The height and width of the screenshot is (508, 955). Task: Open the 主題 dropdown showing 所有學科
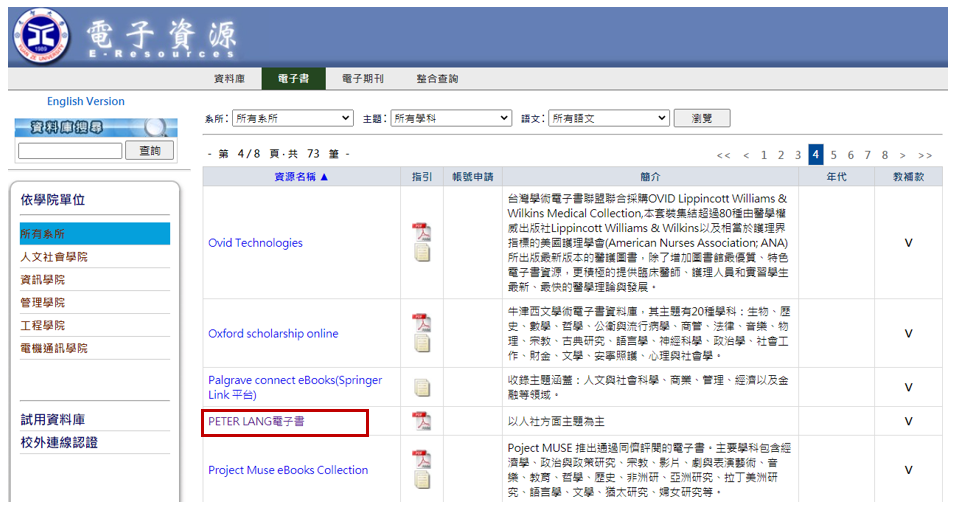click(x=451, y=118)
